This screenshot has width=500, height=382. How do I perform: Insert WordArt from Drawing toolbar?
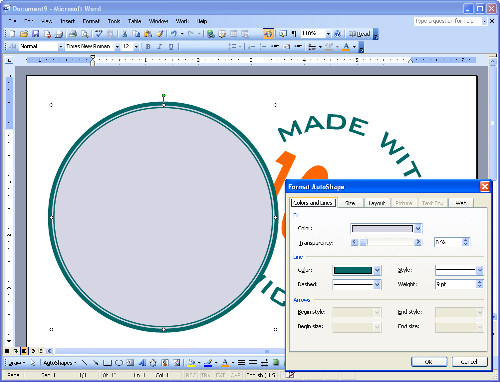click(142, 363)
